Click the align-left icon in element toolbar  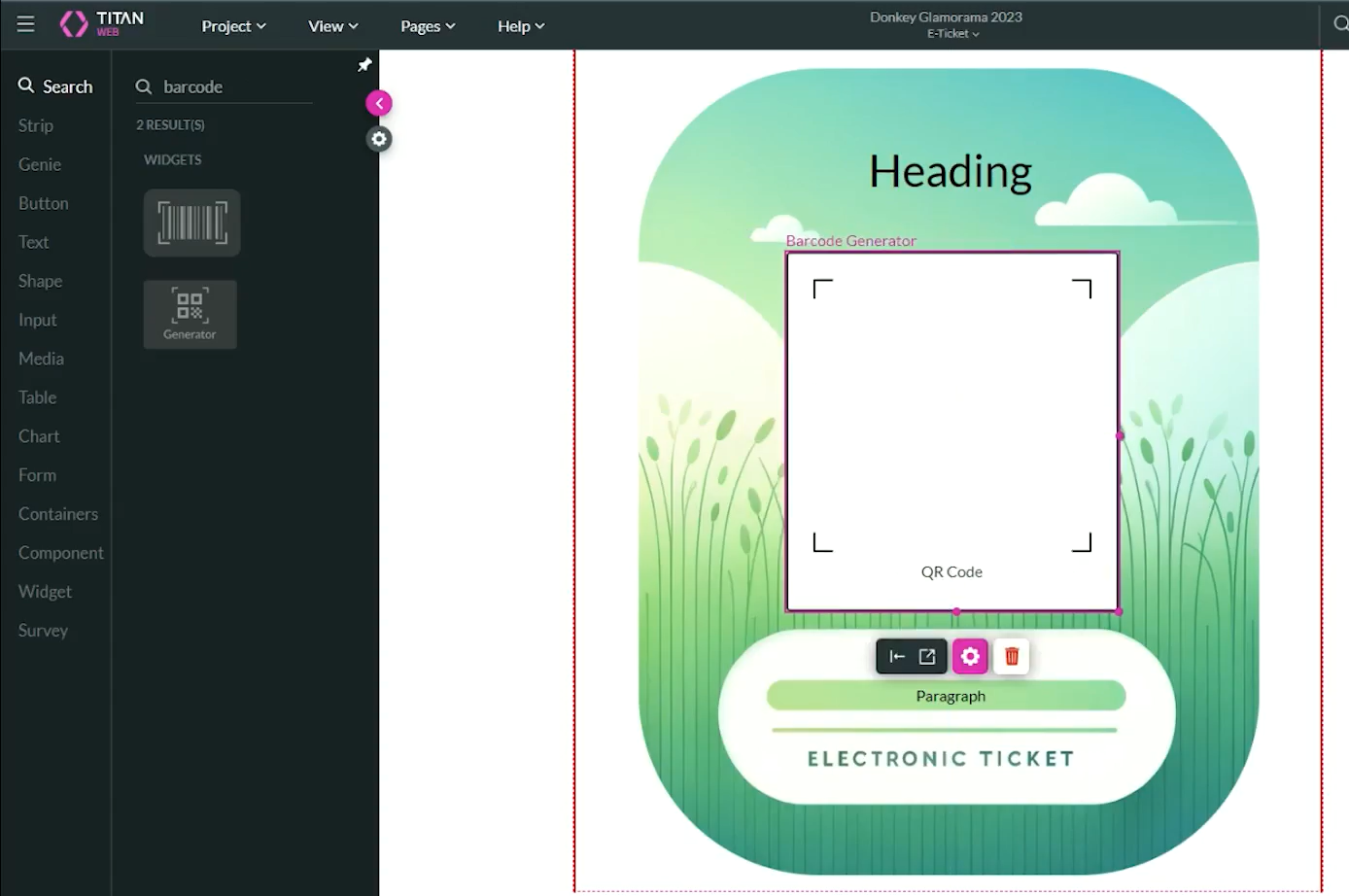[897, 657]
